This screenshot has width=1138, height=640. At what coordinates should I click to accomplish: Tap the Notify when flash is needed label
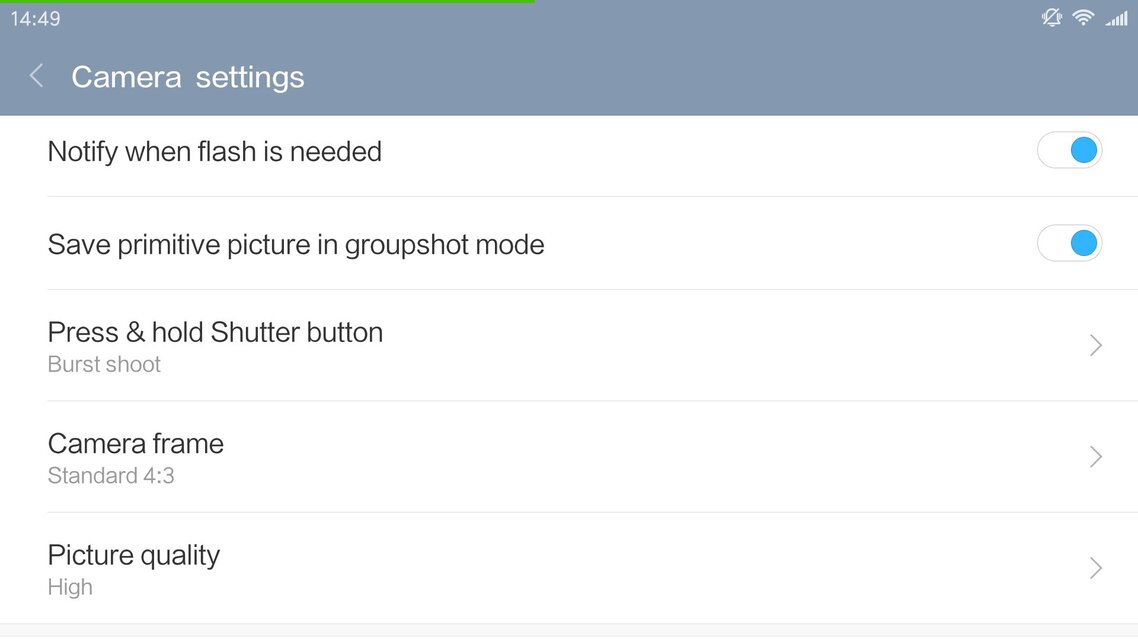(x=215, y=152)
